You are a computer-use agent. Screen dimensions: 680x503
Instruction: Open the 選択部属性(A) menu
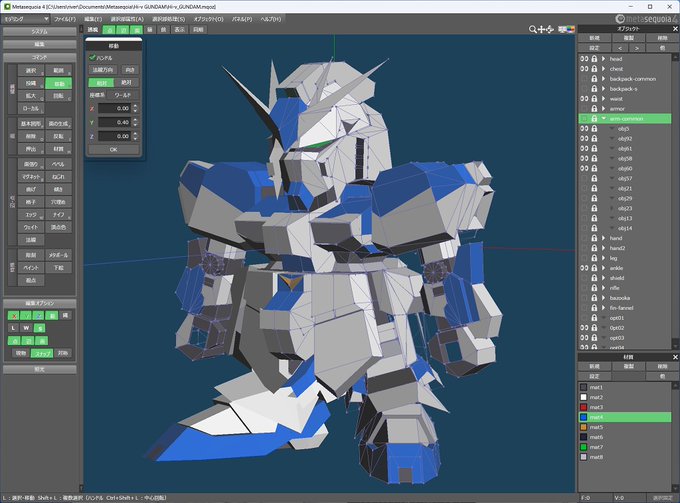coord(127,19)
